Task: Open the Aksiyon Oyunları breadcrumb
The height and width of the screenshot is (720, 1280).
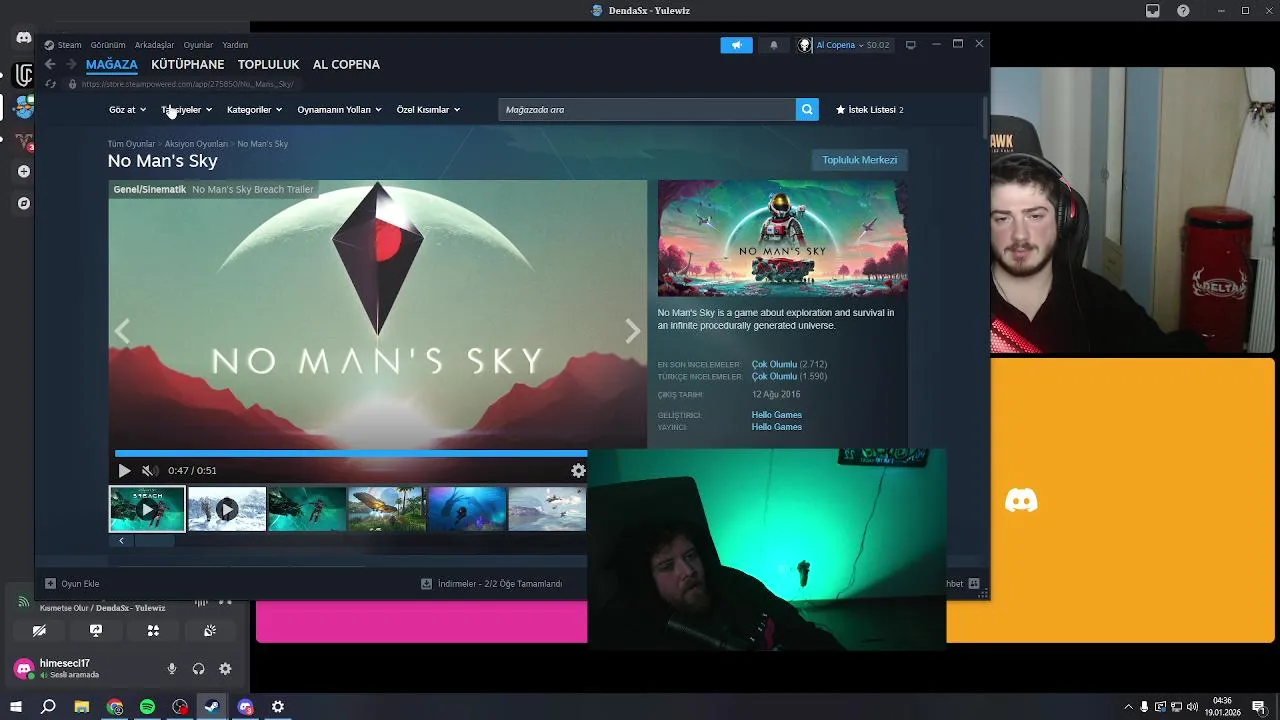Action: click(196, 144)
